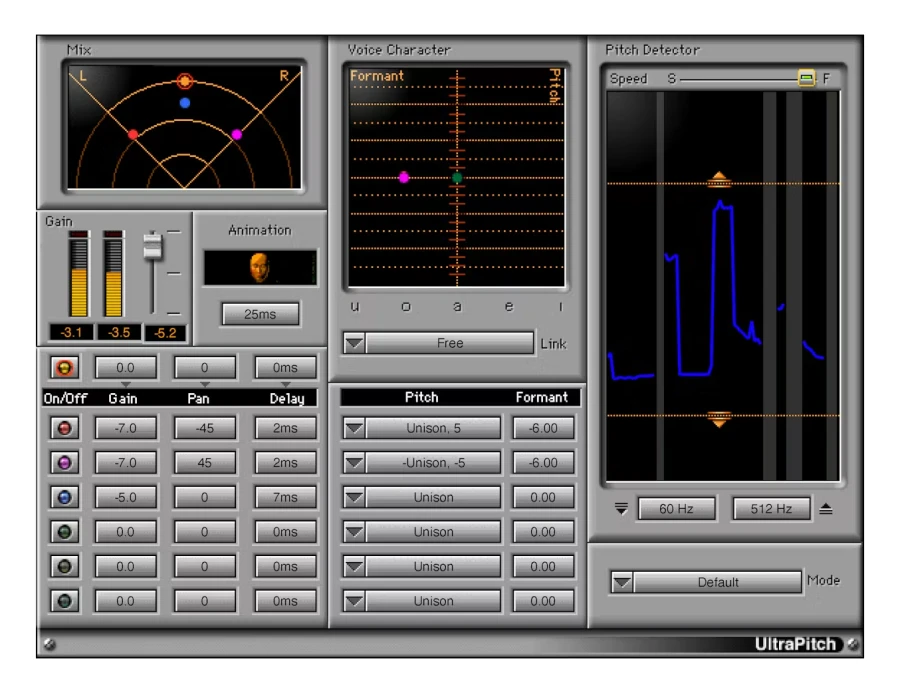Toggle the red voice on/off button
This screenshot has width=900, height=693.
click(x=64, y=428)
